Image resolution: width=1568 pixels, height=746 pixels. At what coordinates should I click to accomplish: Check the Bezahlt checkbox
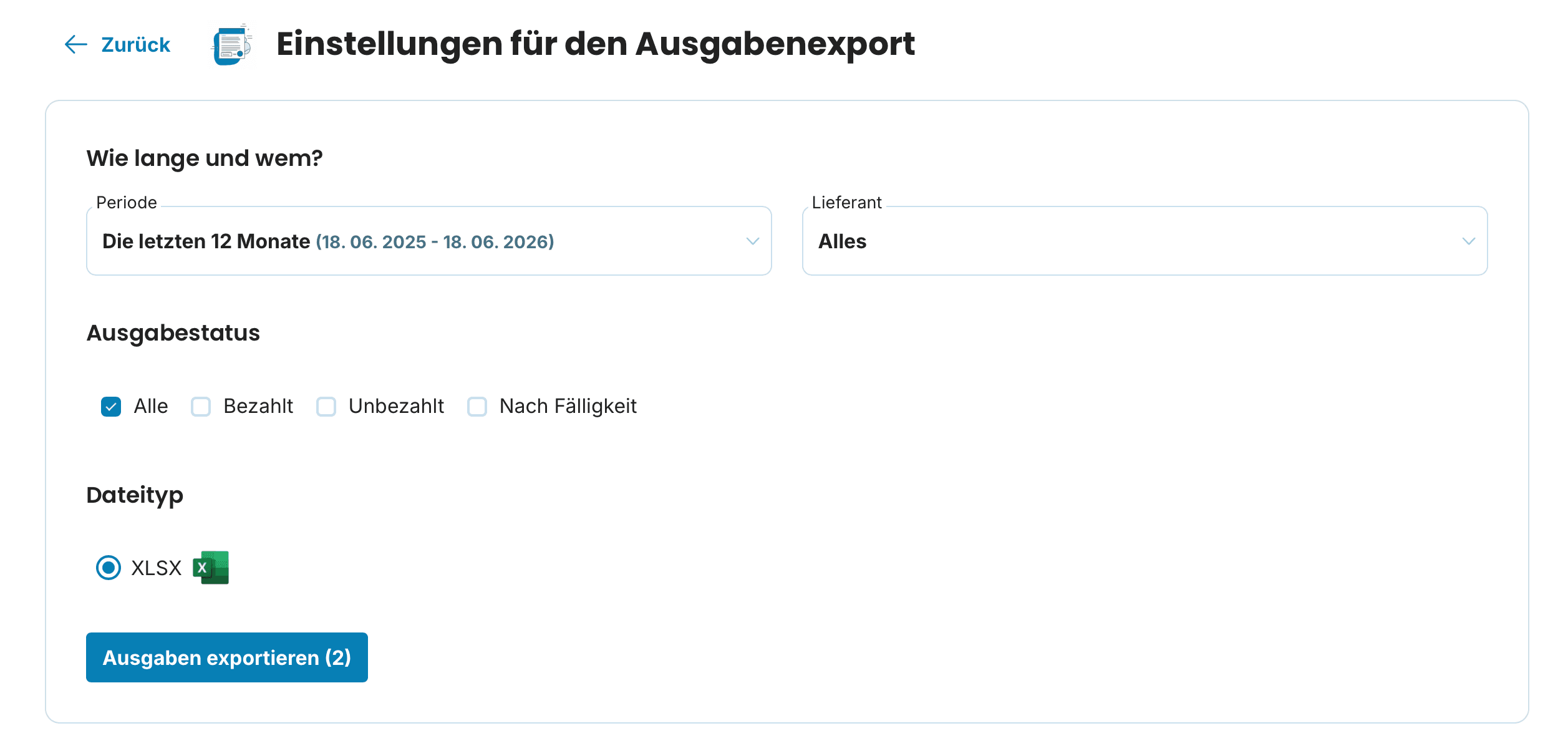201,407
